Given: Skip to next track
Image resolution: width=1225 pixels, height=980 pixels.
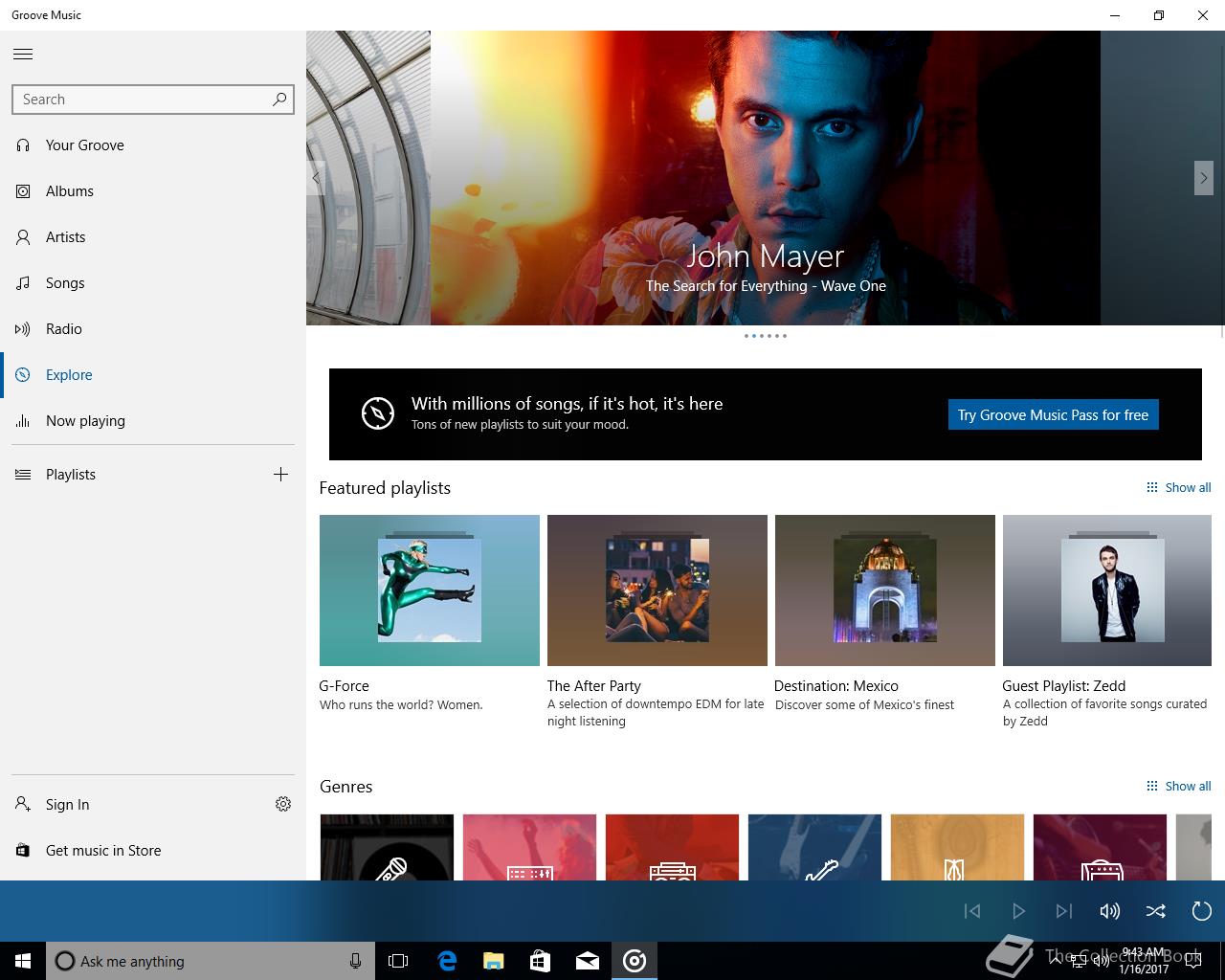Looking at the screenshot, I should tap(1064, 911).
